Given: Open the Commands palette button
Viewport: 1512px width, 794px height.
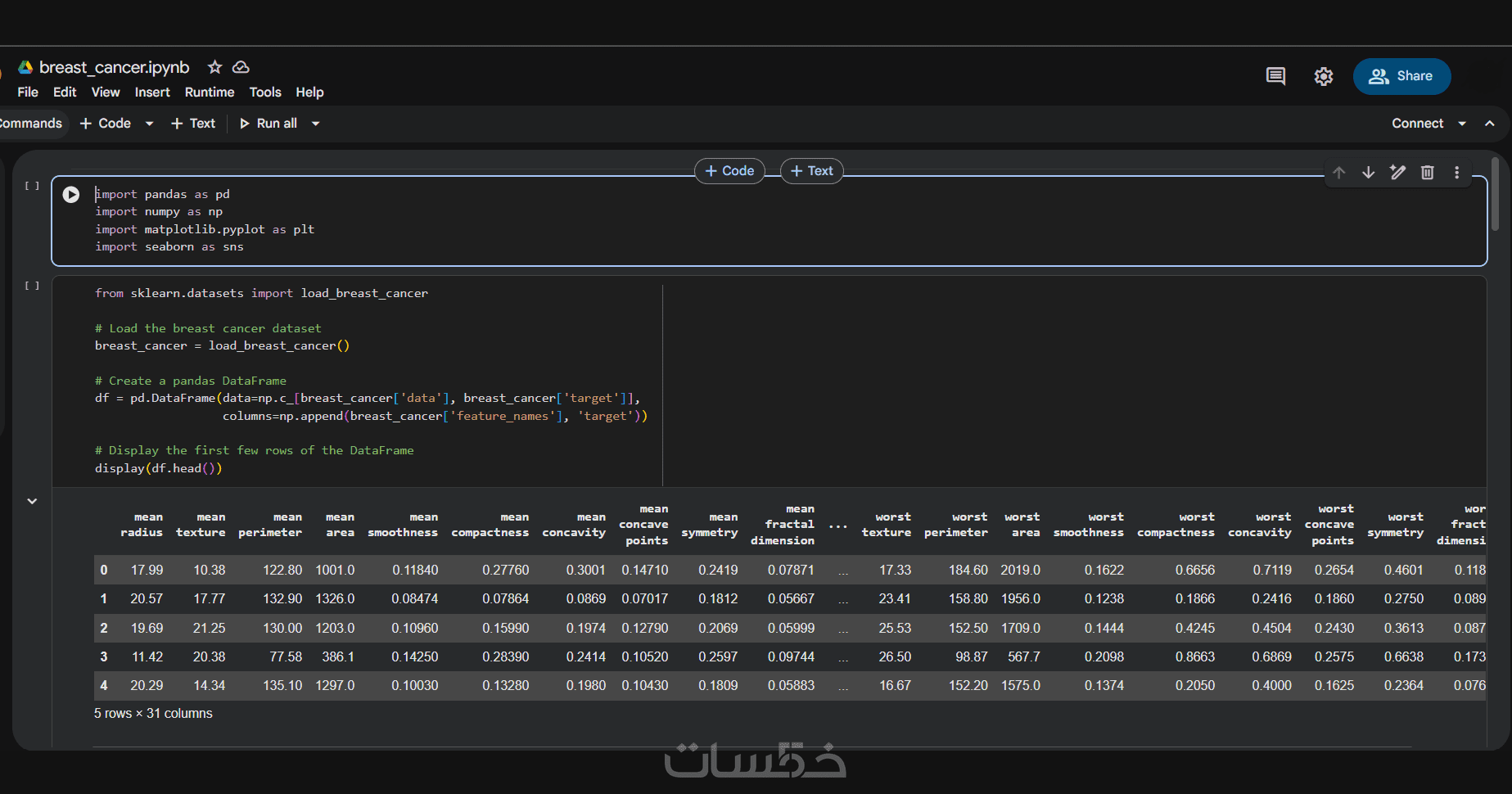Looking at the screenshot, I should click(x=29, y=124).
